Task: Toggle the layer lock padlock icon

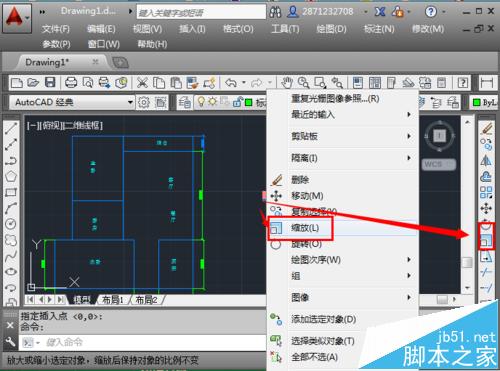Action: [x=237, y=102]
